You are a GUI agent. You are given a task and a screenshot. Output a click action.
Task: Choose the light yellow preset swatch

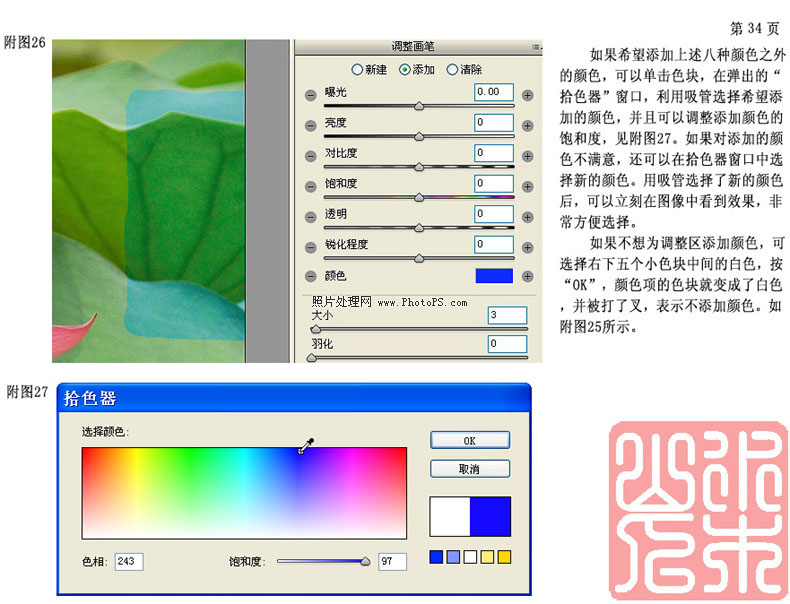click(487, 557)
